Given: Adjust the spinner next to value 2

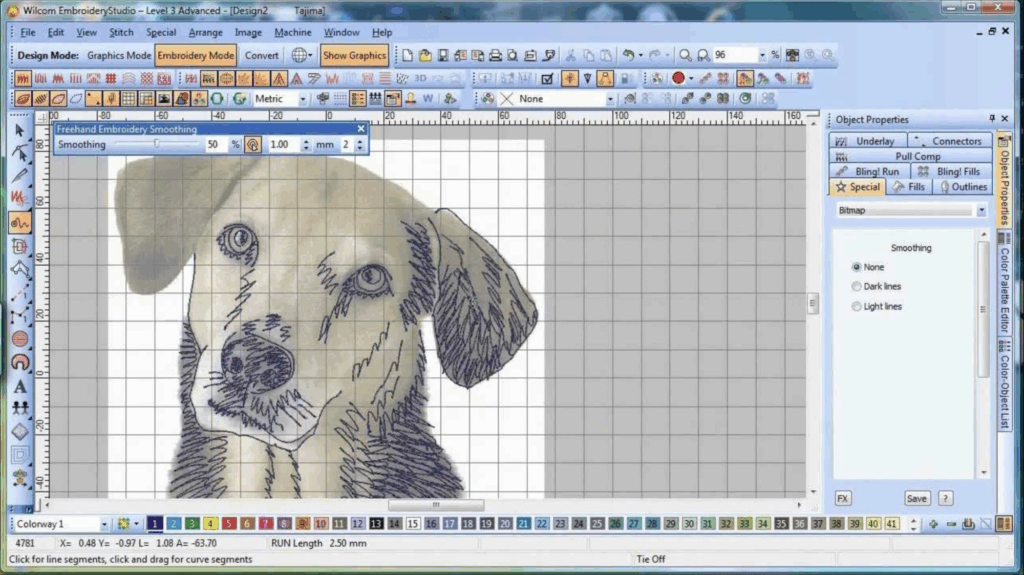Looking at the screenshot, I should pos(360,145).
